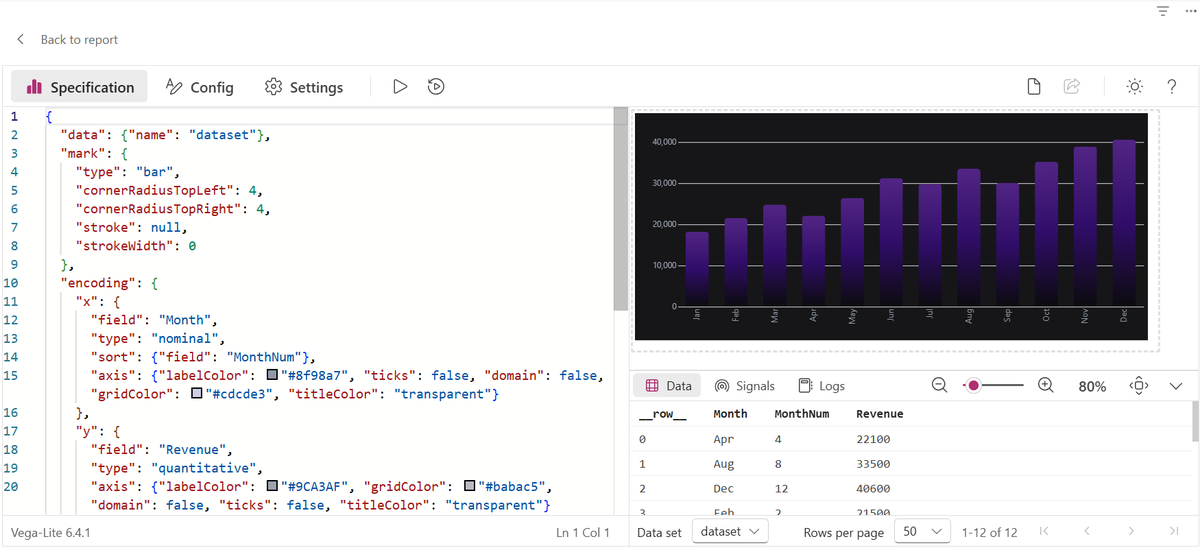
Task: Click the Revenue column header in the data table
Action: pos(880,414)
